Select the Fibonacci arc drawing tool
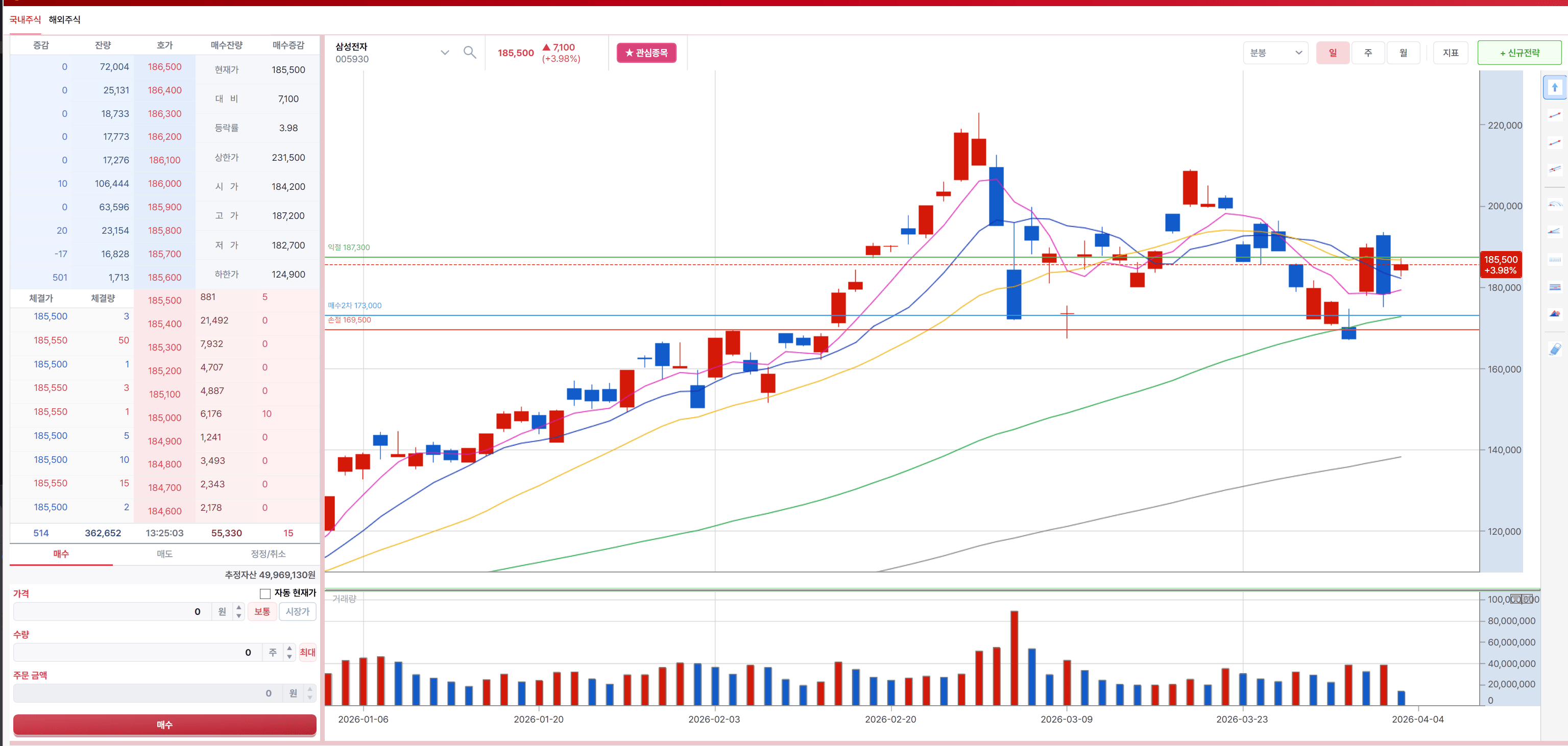Screen dimensions: 1568x746 pyautogui.click(x=1554, y=204)
